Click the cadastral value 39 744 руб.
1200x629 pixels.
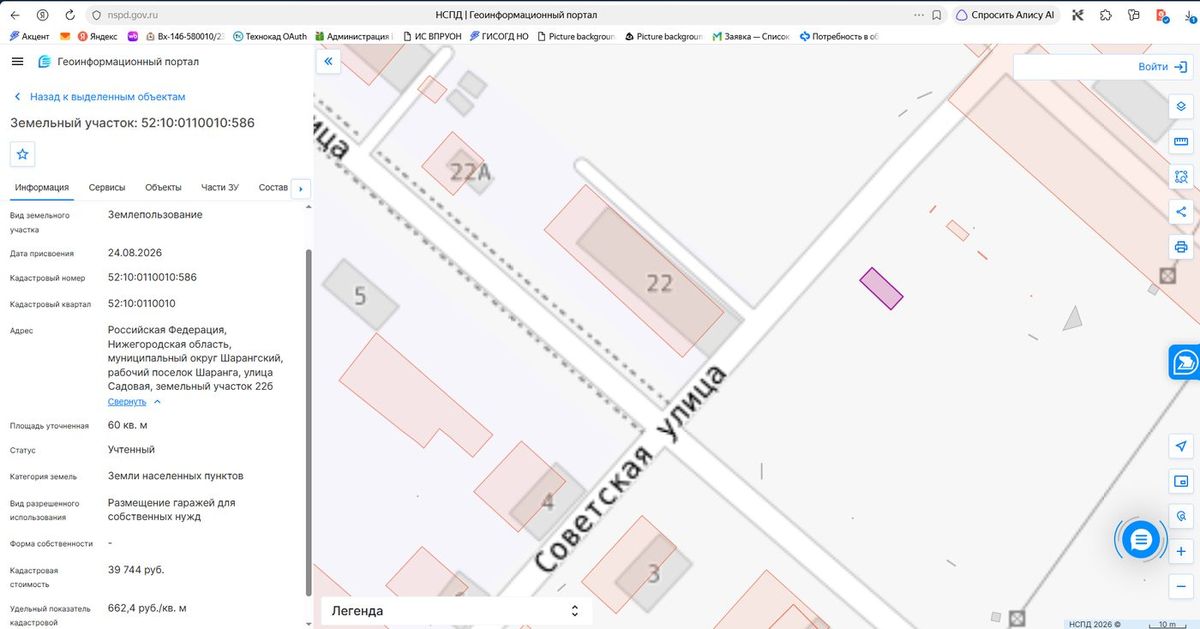click(136, 570)
